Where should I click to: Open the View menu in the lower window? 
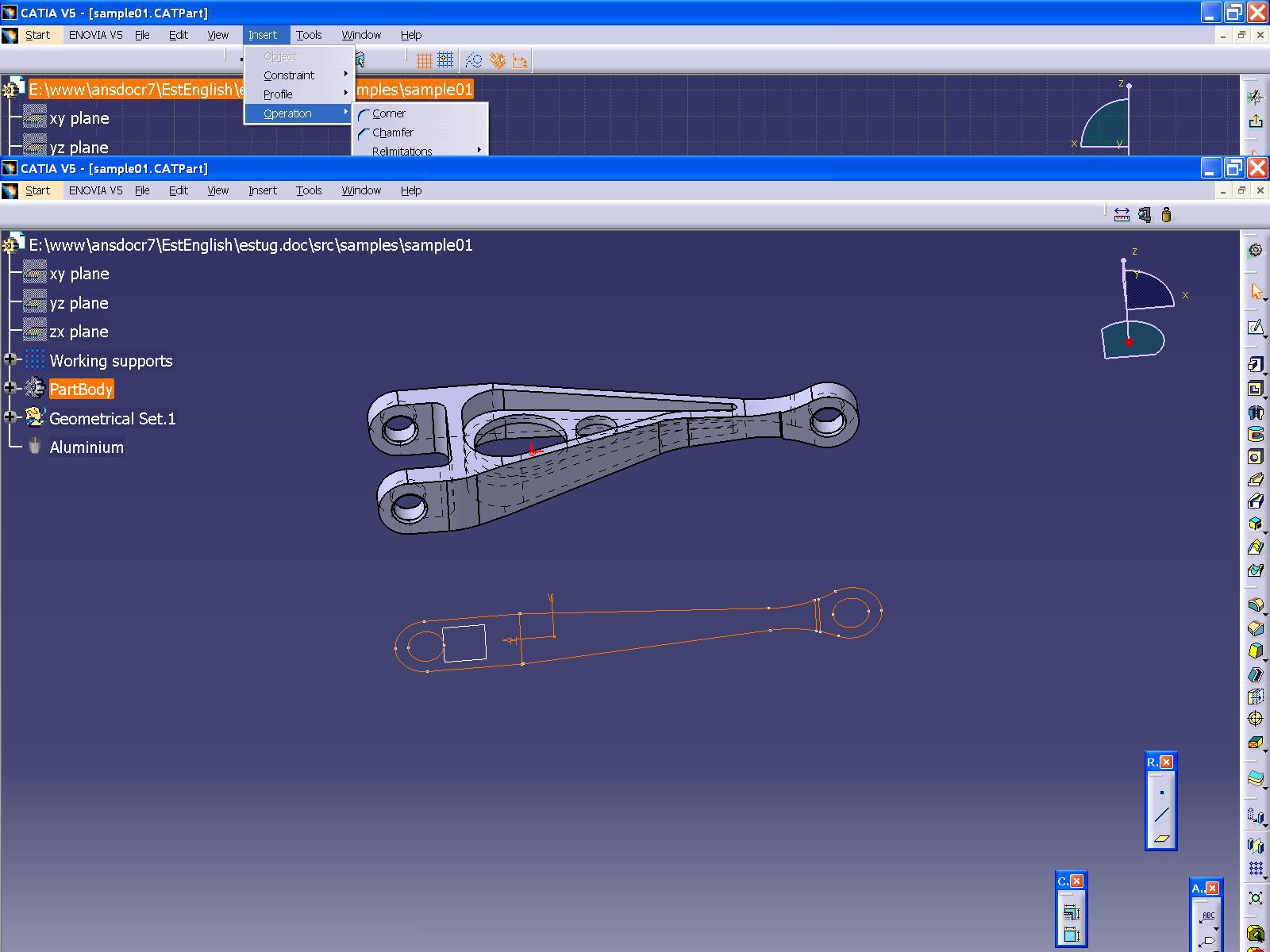click(218, 190)
